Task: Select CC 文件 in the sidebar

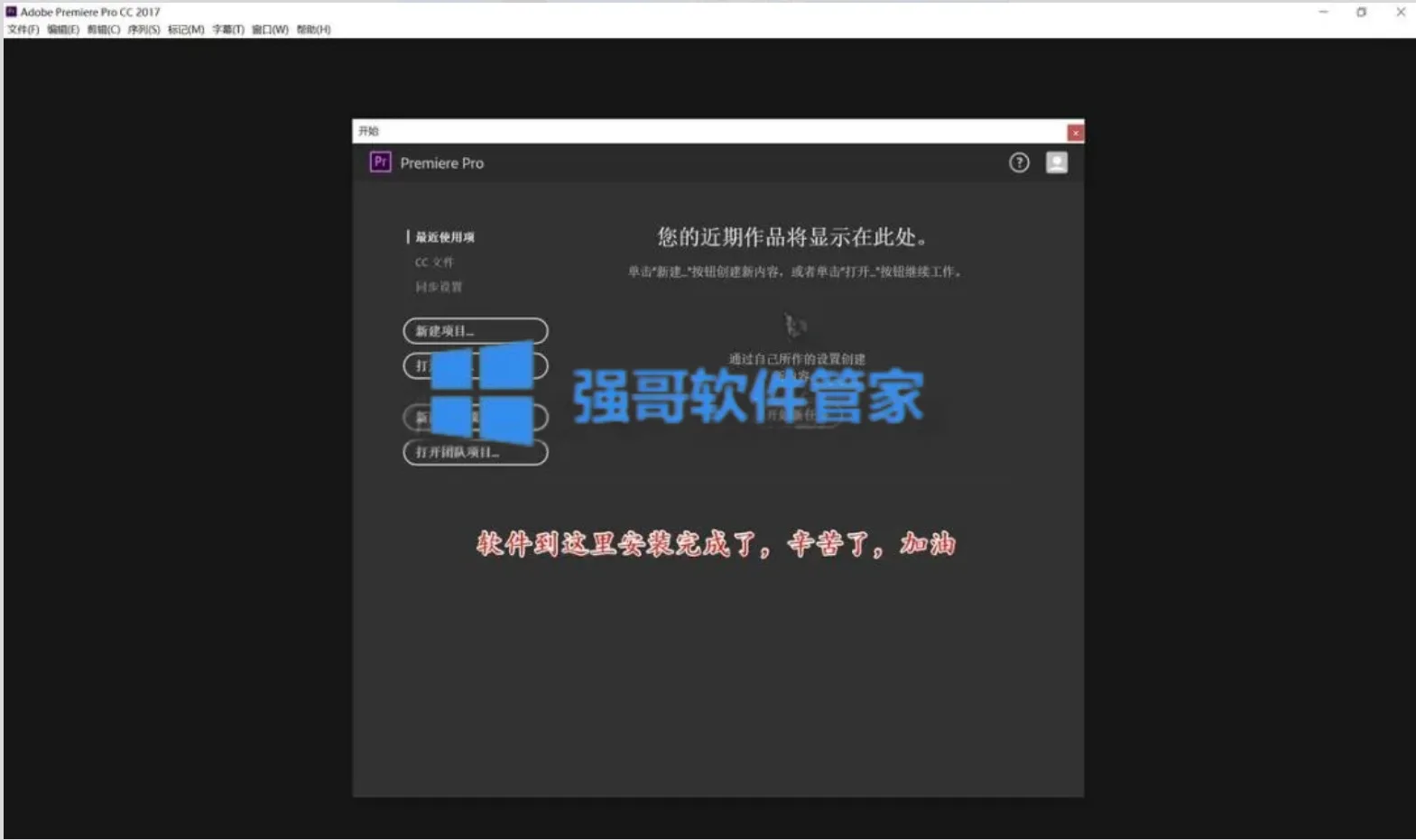Action: [x=434, y=263]
